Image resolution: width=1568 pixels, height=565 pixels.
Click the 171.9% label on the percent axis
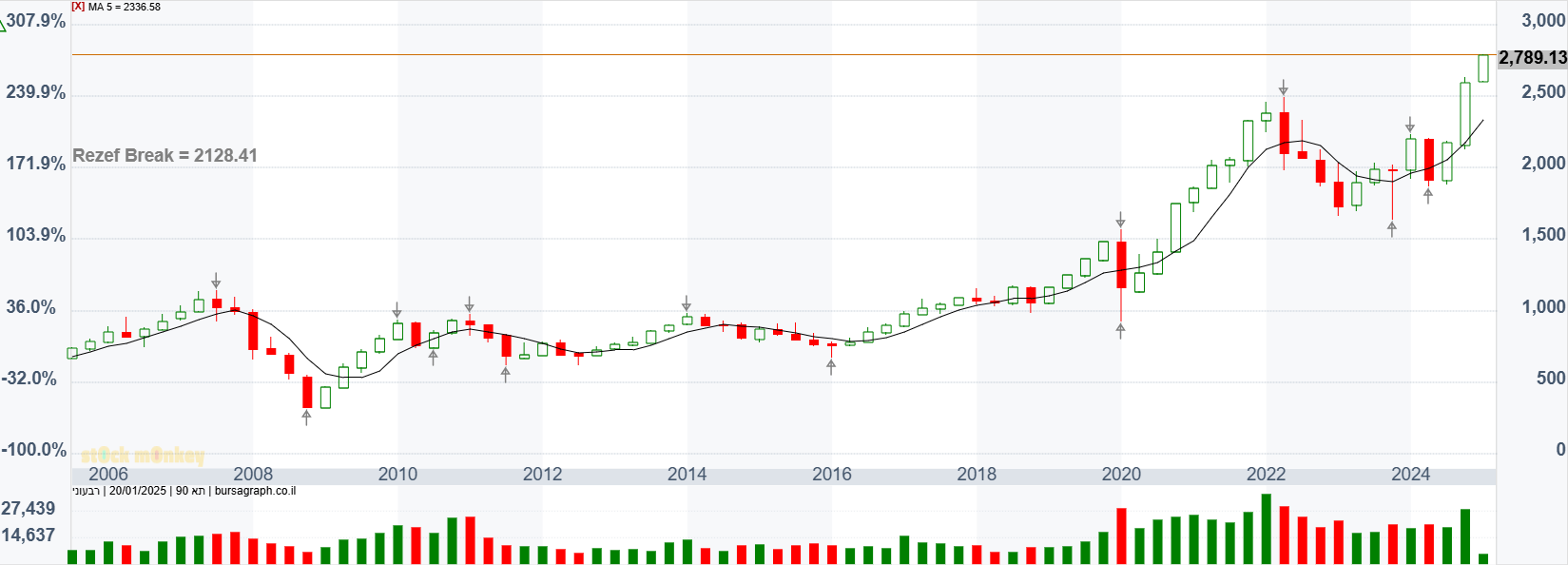tap(36, 164)
